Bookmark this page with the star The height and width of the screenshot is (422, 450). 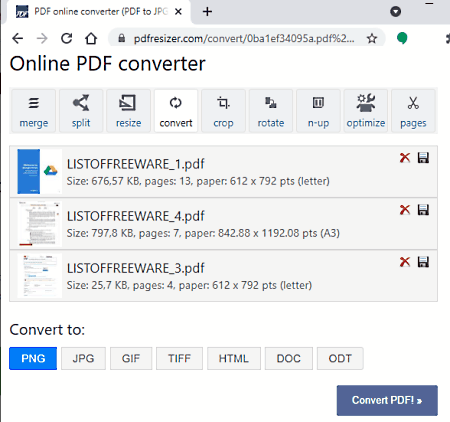(372, 39)
